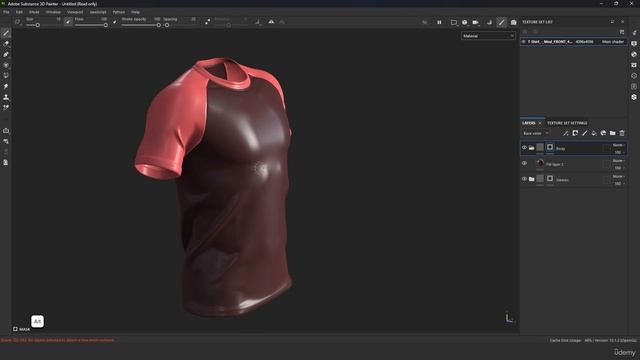
Task: Hide the Fill layer 1
Action: click(524, 163)
